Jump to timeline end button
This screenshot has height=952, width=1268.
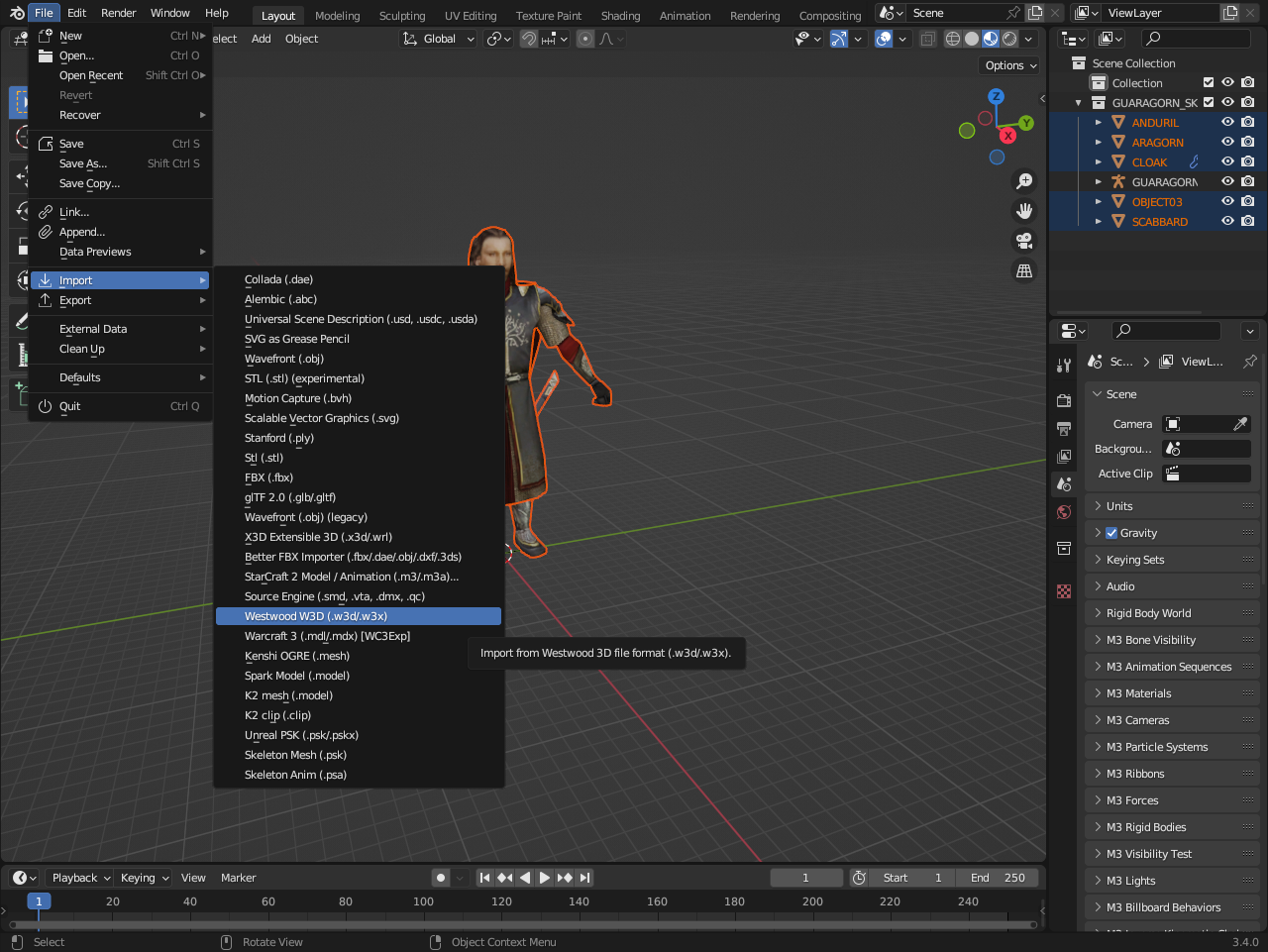coord(585,878)
